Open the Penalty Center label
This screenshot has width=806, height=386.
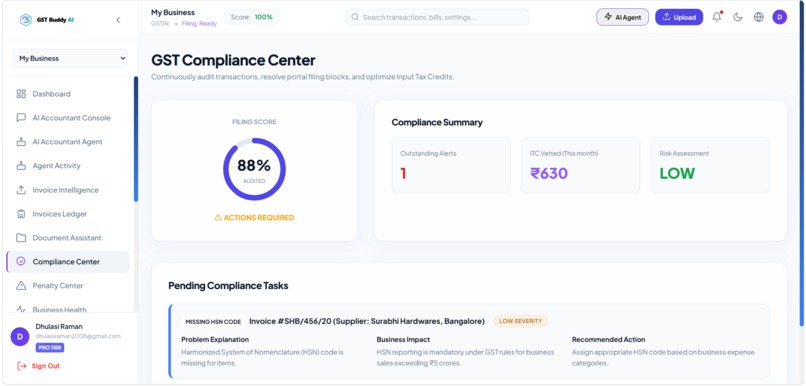58,285
